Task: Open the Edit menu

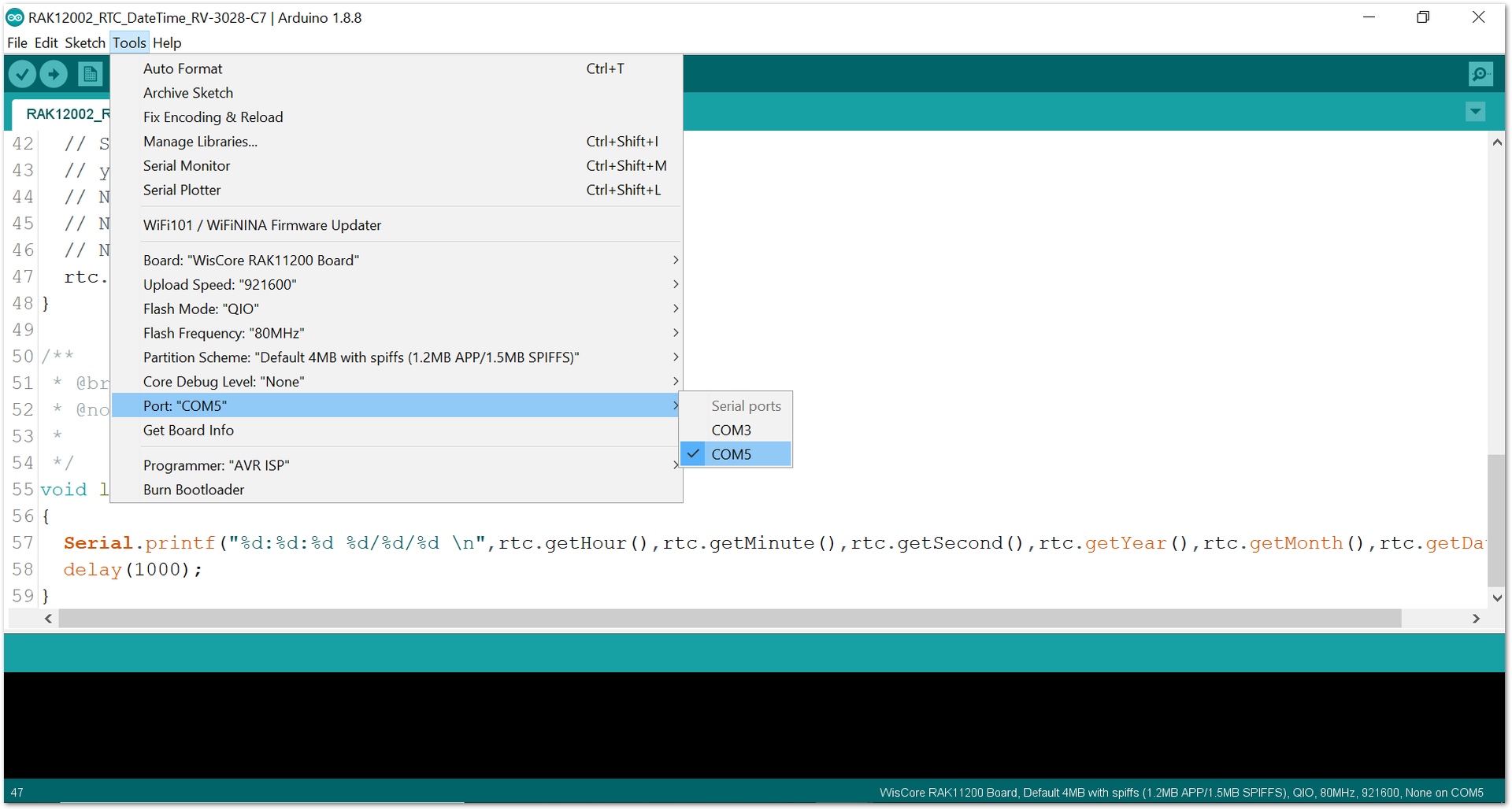Action: click(x=46, y=43)
